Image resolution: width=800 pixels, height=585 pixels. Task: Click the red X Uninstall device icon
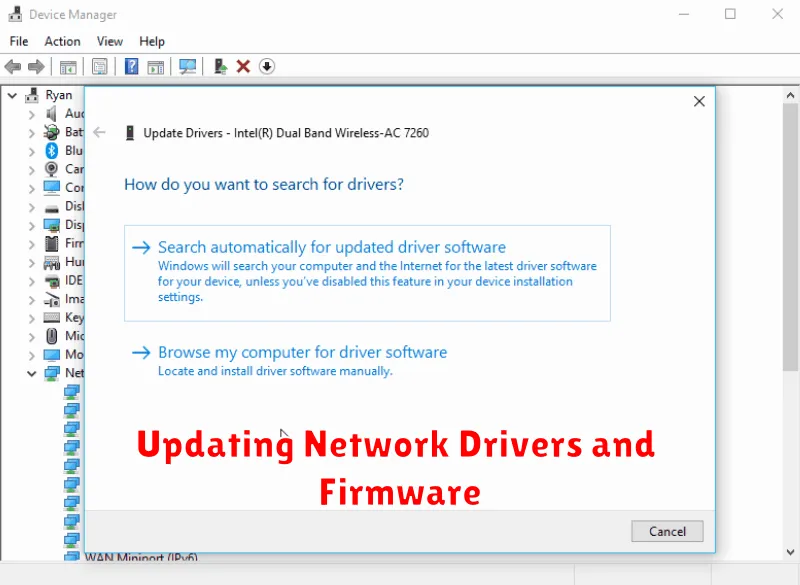[243, 66]
